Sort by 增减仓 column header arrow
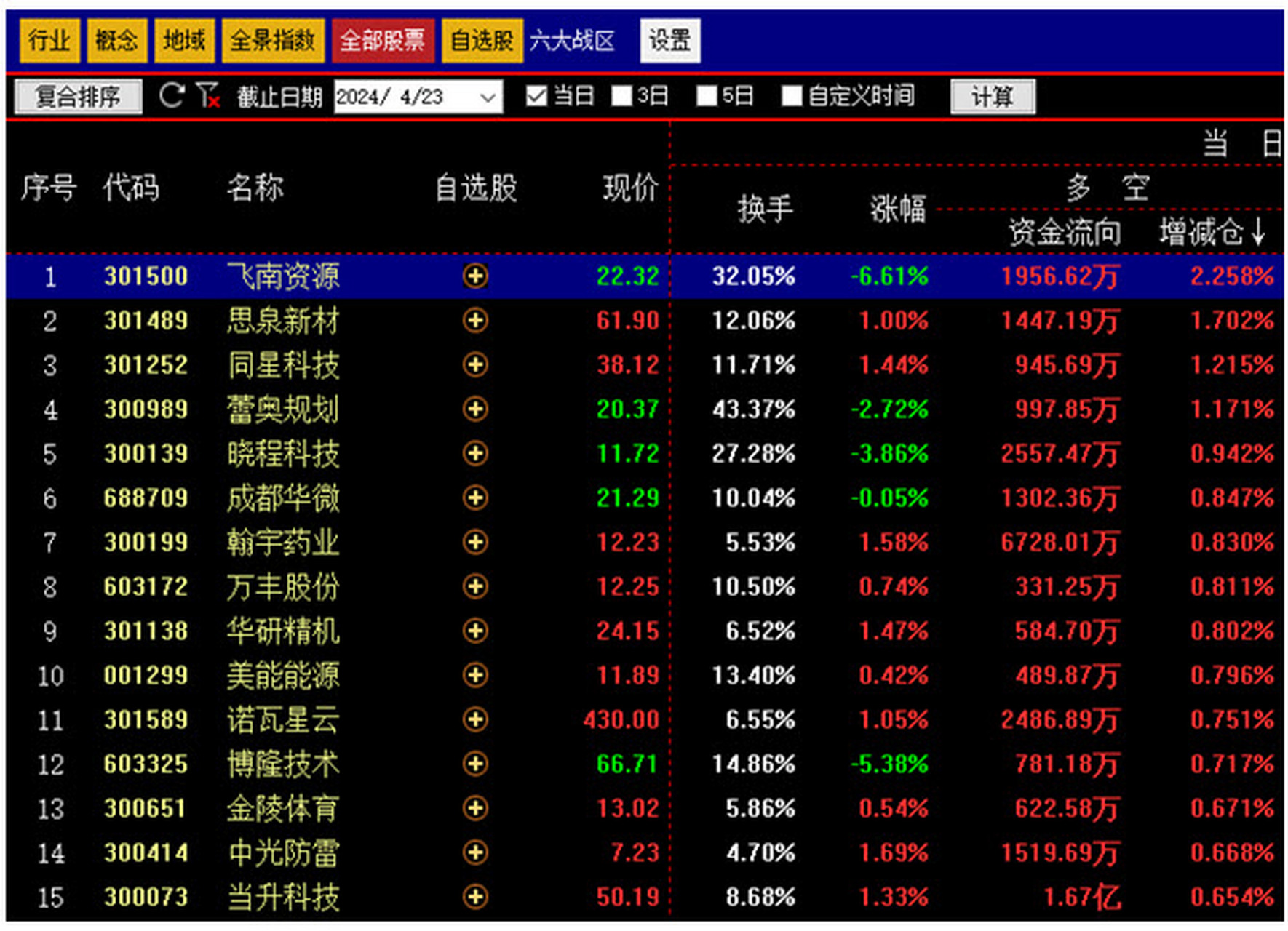Image resolution: width=1288 pixels, height=931 pixels. (x=1259, y=233)
